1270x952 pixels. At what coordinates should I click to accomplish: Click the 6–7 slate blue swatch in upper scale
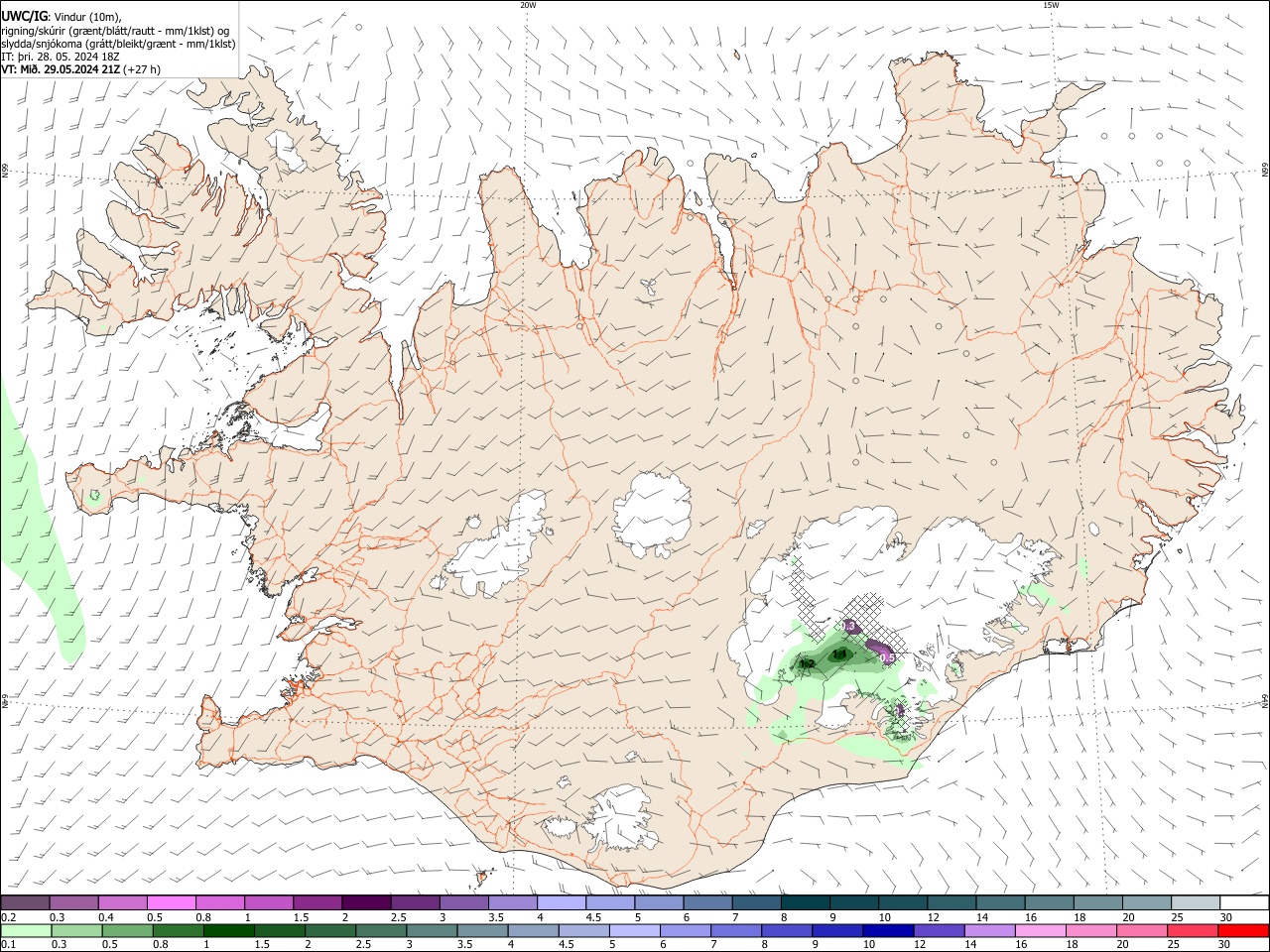707,902
